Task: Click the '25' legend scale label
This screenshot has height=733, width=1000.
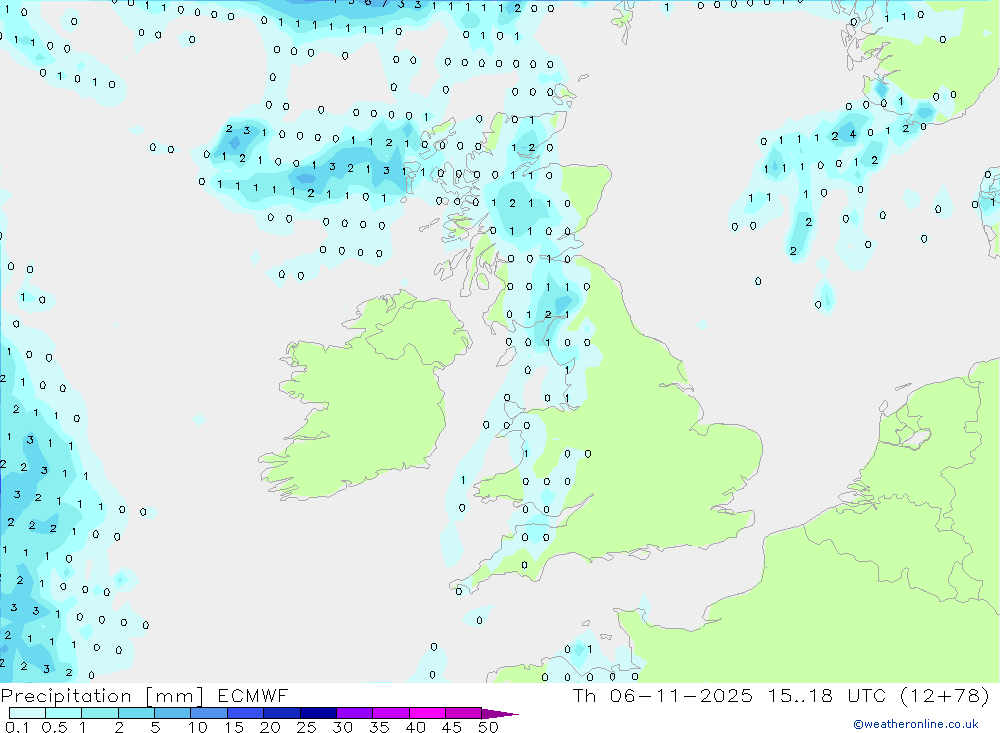Action: click(306, 727)
